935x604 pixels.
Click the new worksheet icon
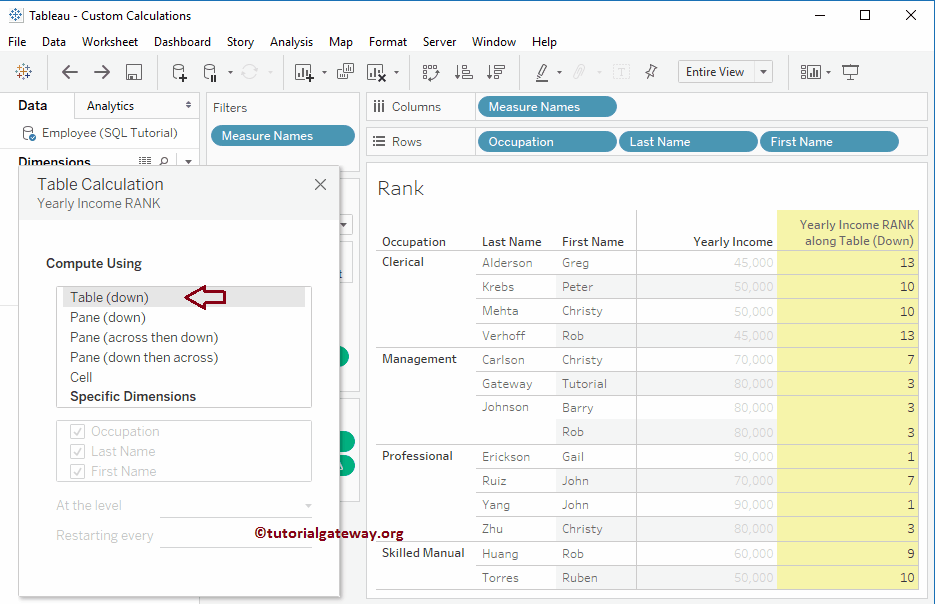[304, 72]
